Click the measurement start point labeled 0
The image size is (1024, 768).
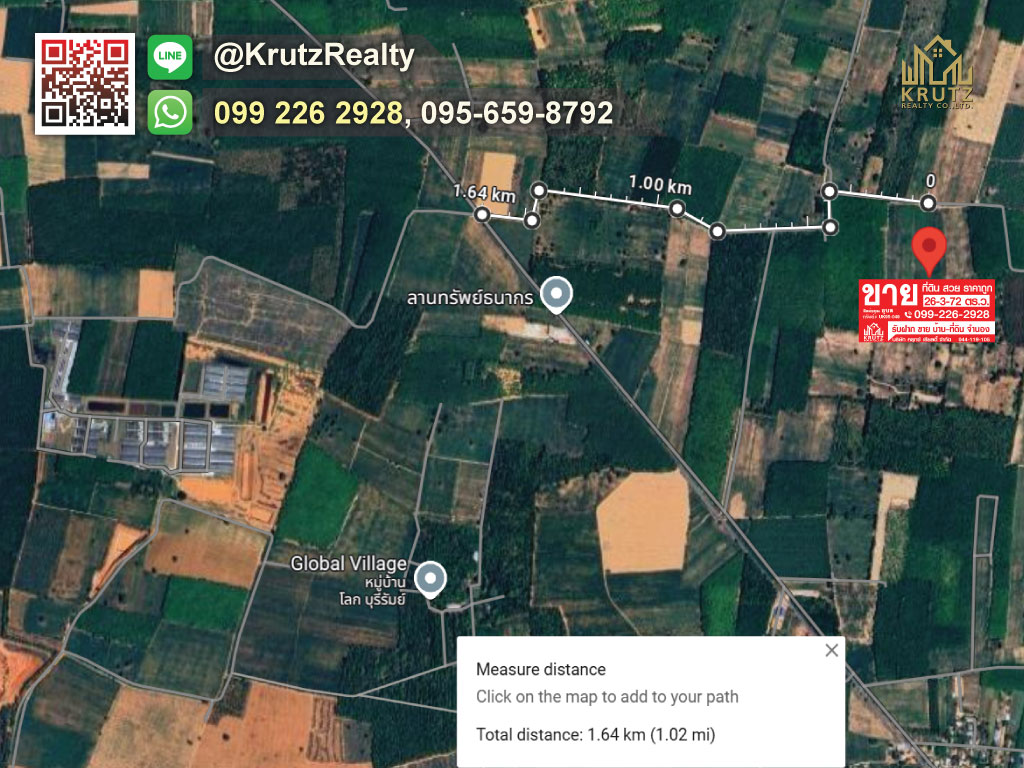(928, 202)
